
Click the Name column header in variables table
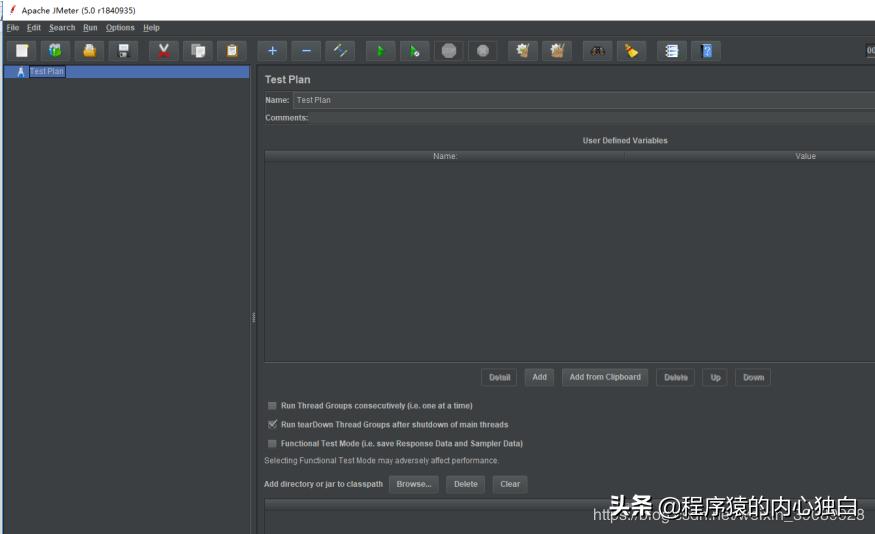(x=445, y=156)
